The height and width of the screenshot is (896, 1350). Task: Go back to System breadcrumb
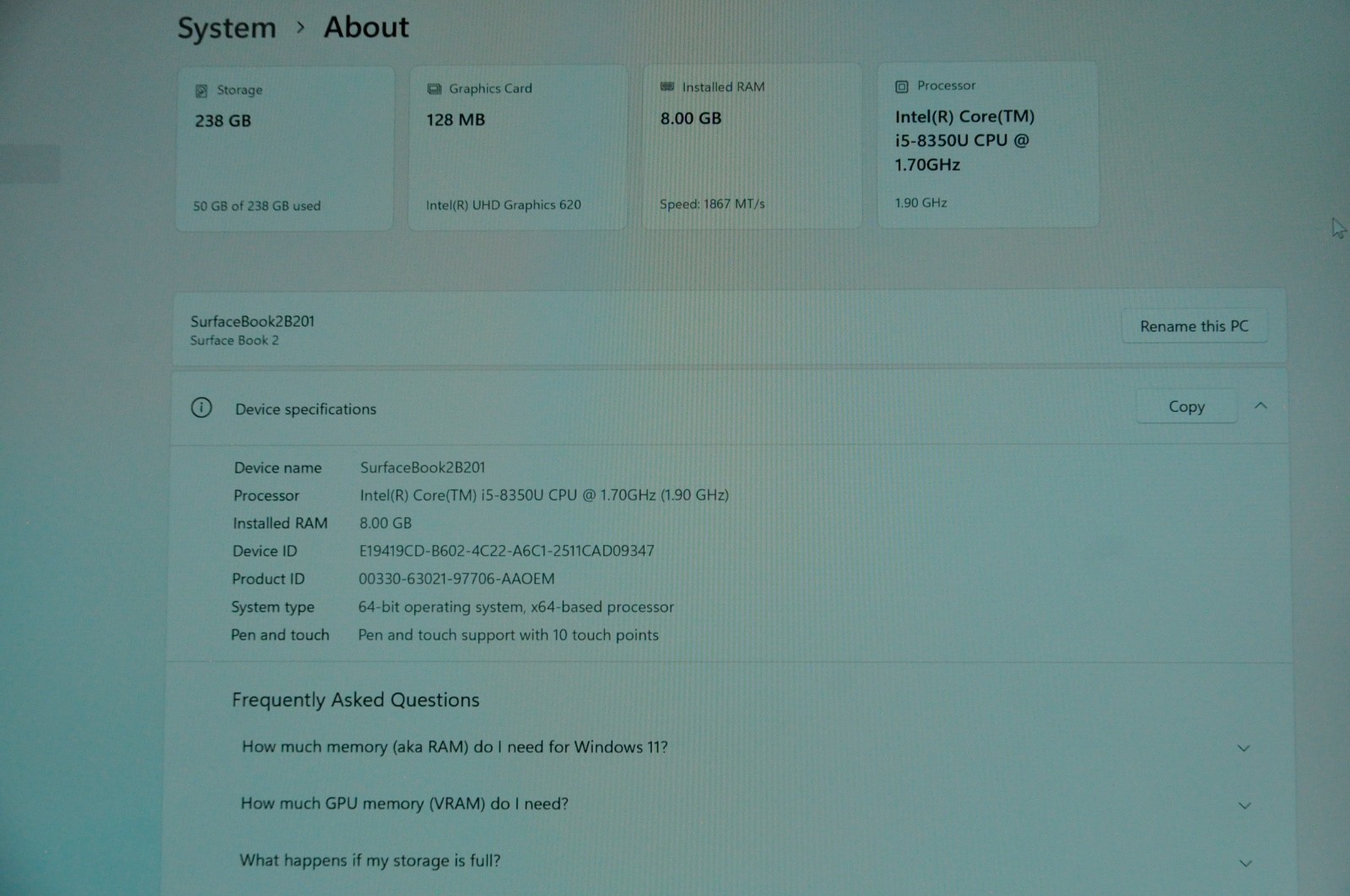point(227,28)
